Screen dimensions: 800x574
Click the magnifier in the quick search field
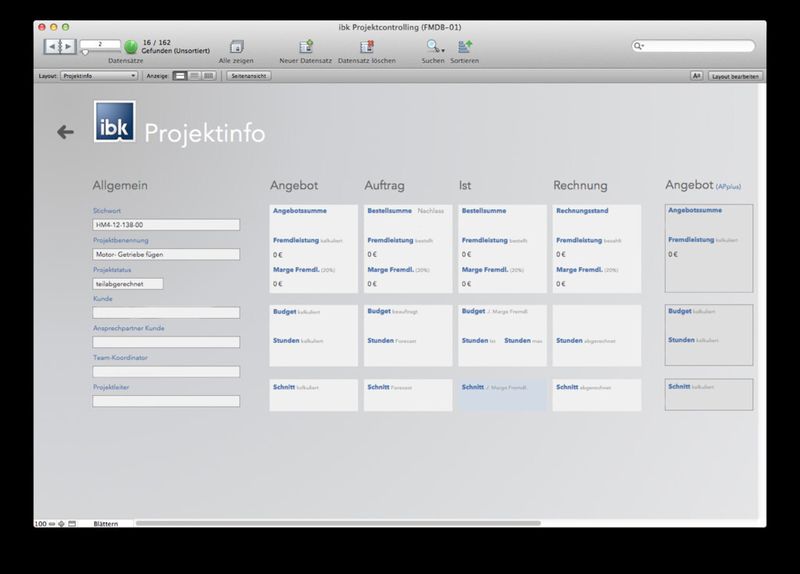pyautogui.click(x=638, y=46)
